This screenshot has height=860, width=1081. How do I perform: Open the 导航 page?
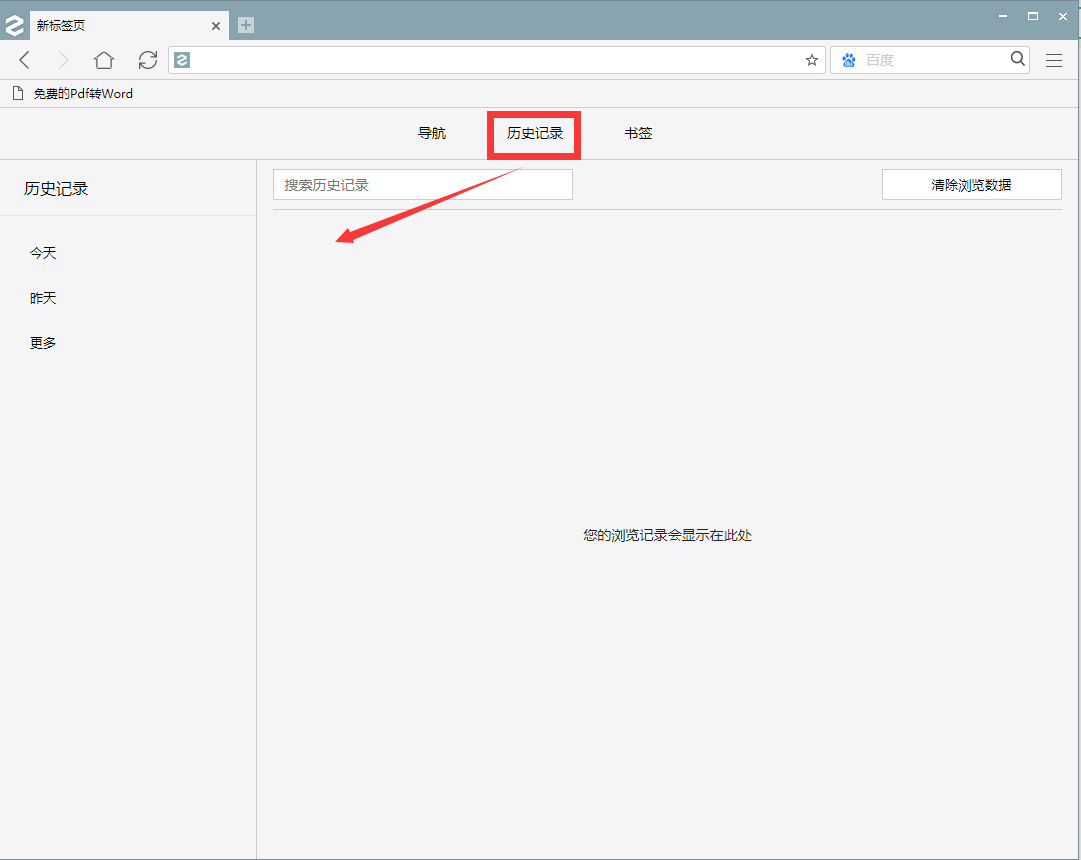(431, 133)
